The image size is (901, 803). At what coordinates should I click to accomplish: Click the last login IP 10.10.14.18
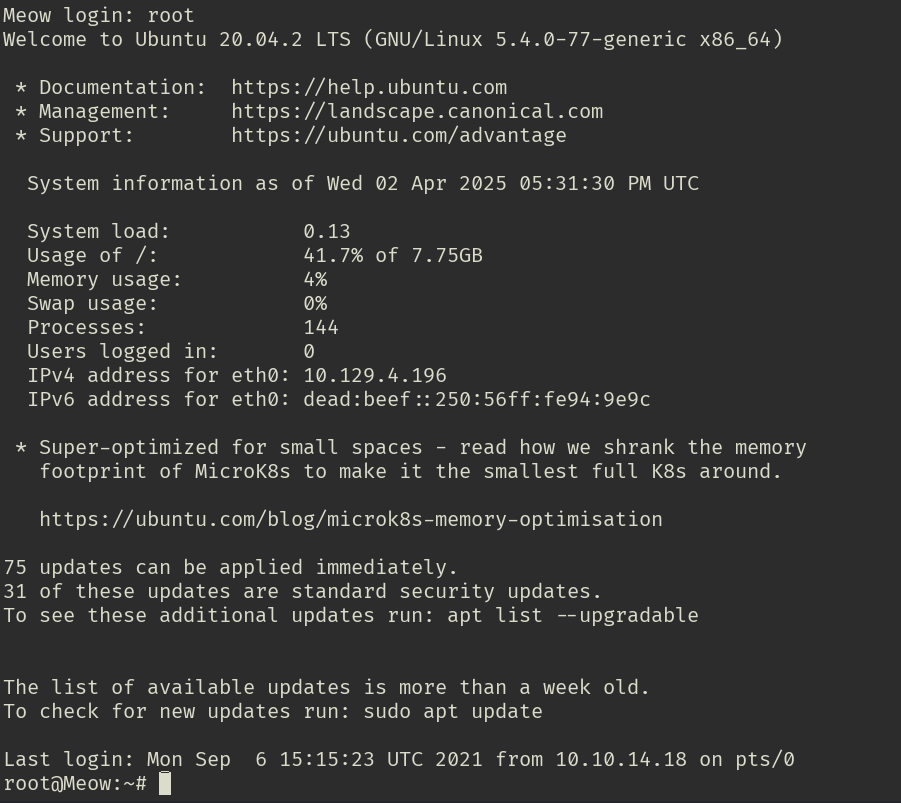tap(621, 760)
